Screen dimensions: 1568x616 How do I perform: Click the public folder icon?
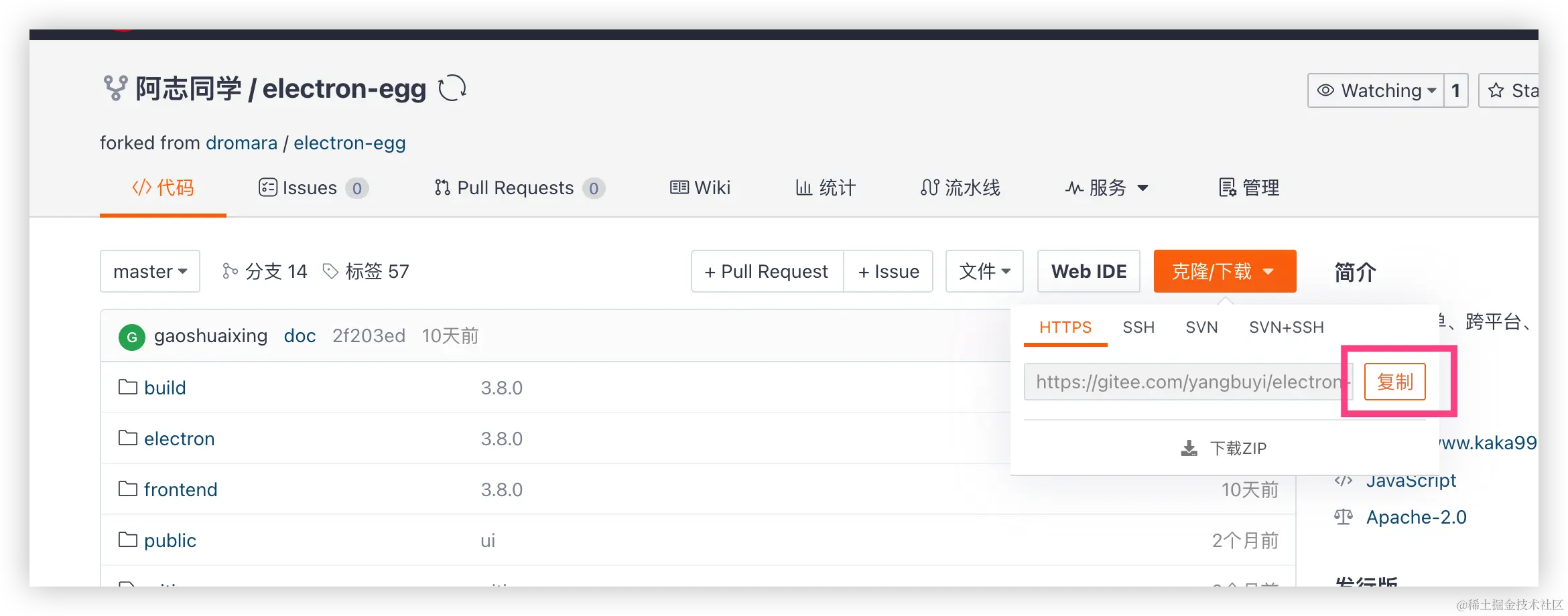(128, 540)
